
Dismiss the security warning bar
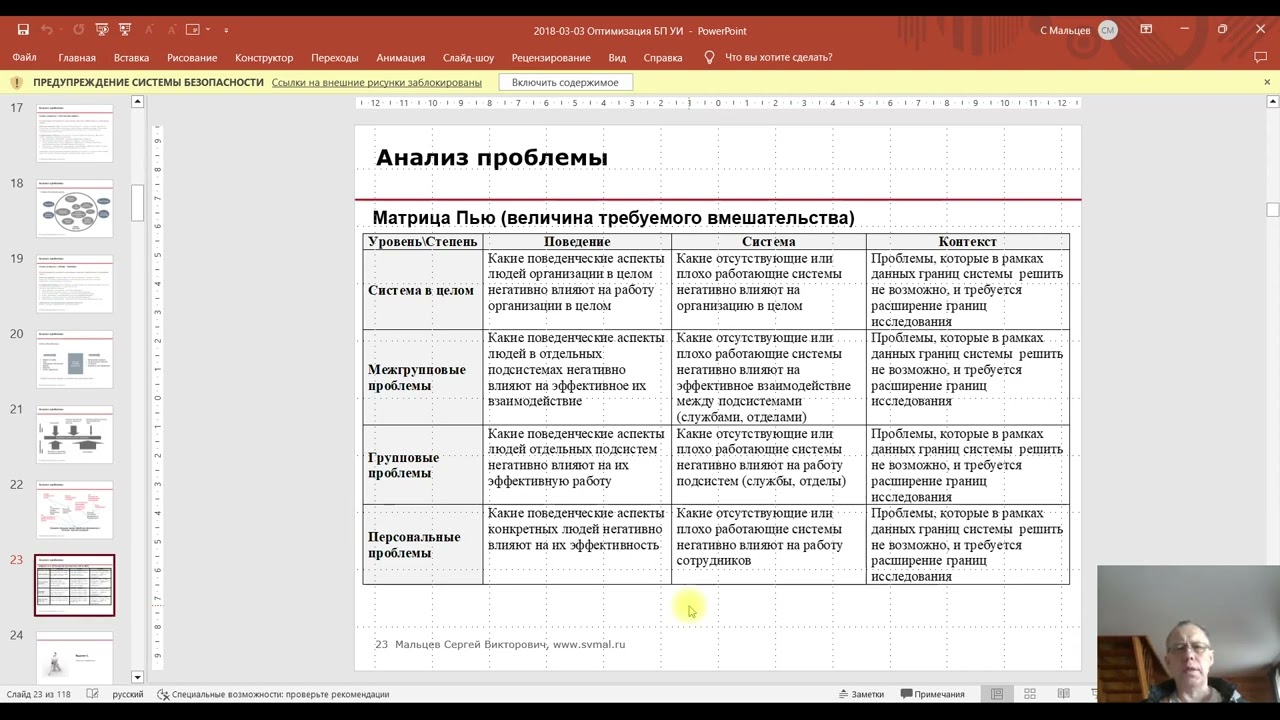point(1267,82)
